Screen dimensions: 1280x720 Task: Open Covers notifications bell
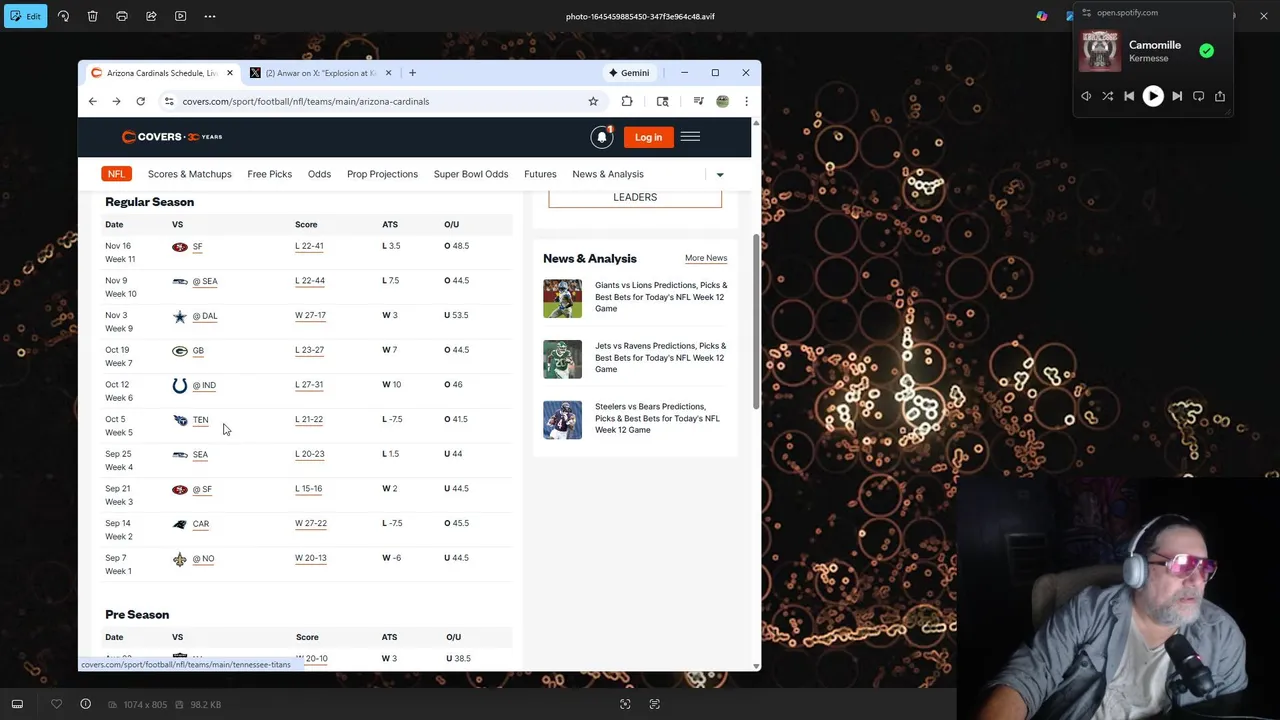(x=602, y=137)
